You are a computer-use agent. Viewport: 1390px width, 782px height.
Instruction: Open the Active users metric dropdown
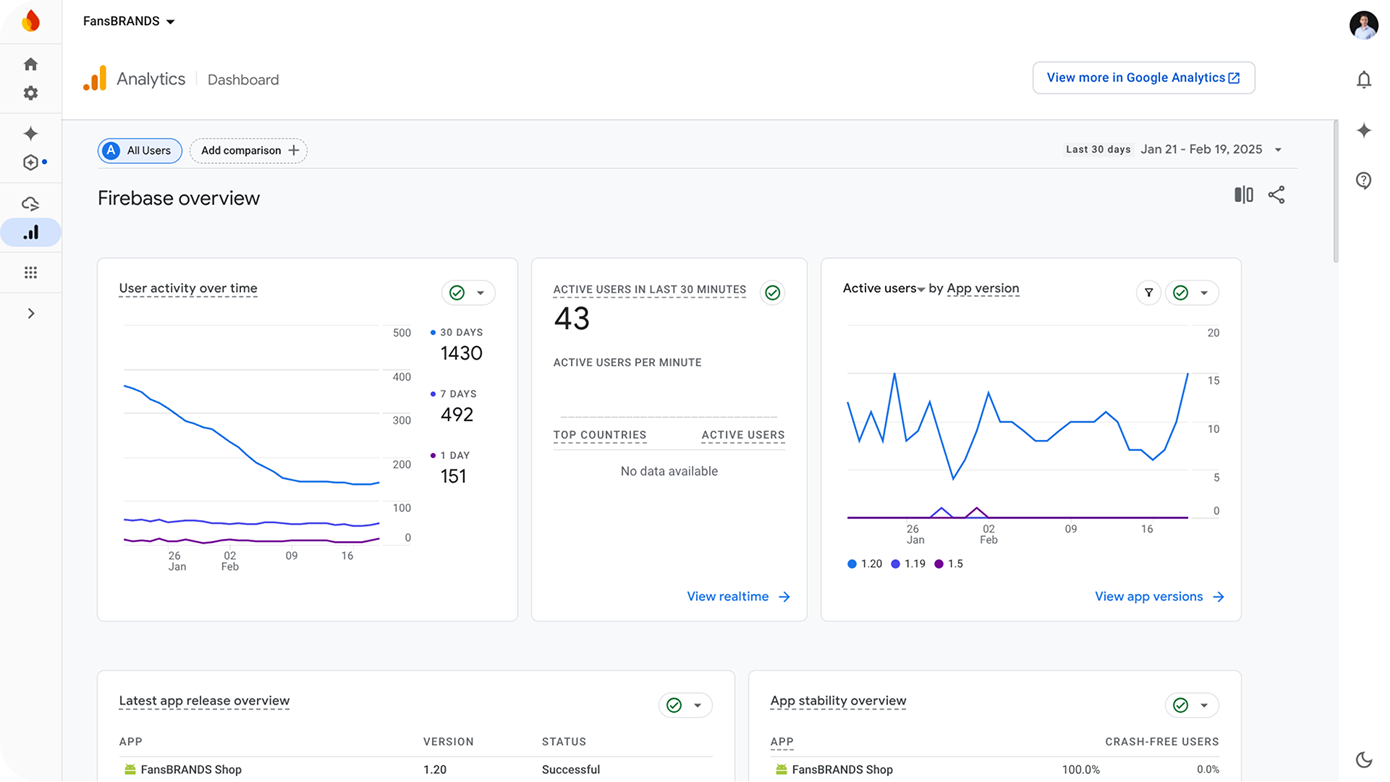click(x=884, y=288)
